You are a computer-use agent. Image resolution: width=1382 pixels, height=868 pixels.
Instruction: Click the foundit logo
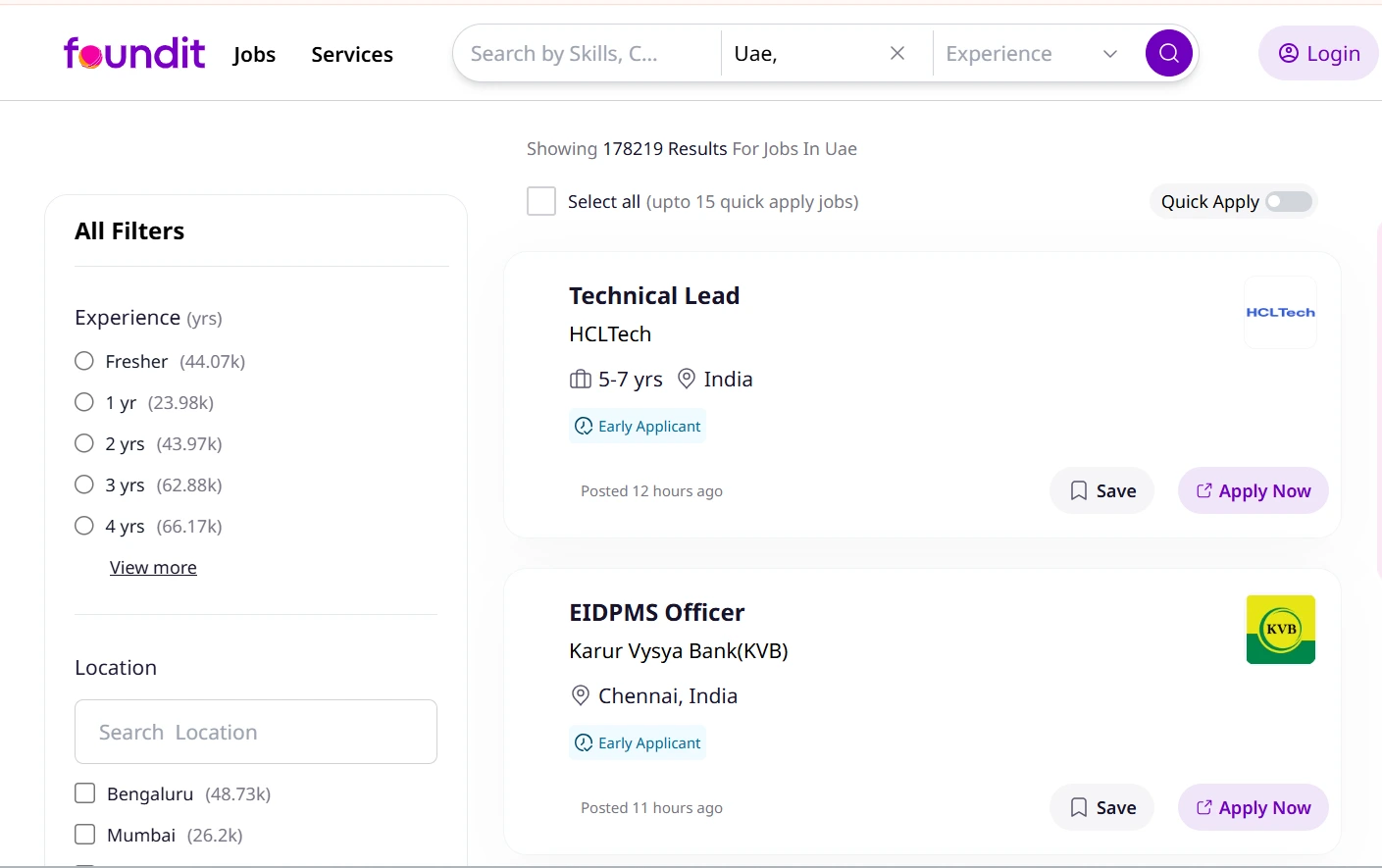click(134, 53)
